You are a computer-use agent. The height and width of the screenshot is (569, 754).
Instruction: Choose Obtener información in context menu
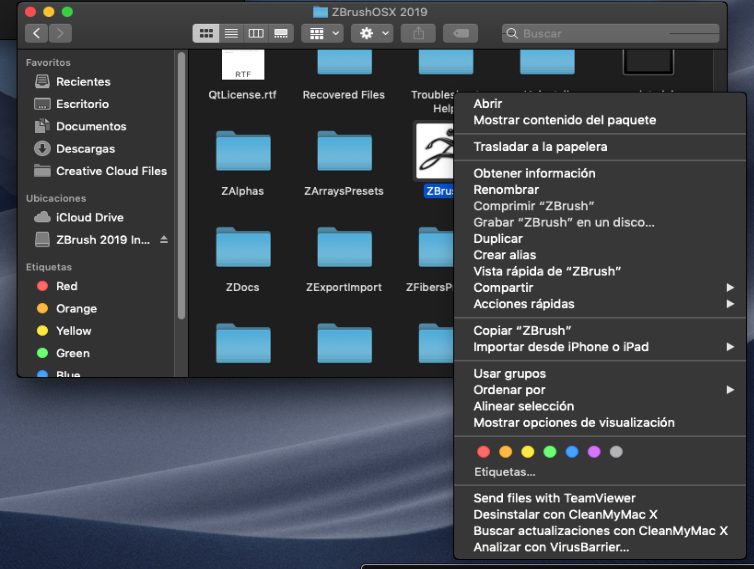pos(600,173)
